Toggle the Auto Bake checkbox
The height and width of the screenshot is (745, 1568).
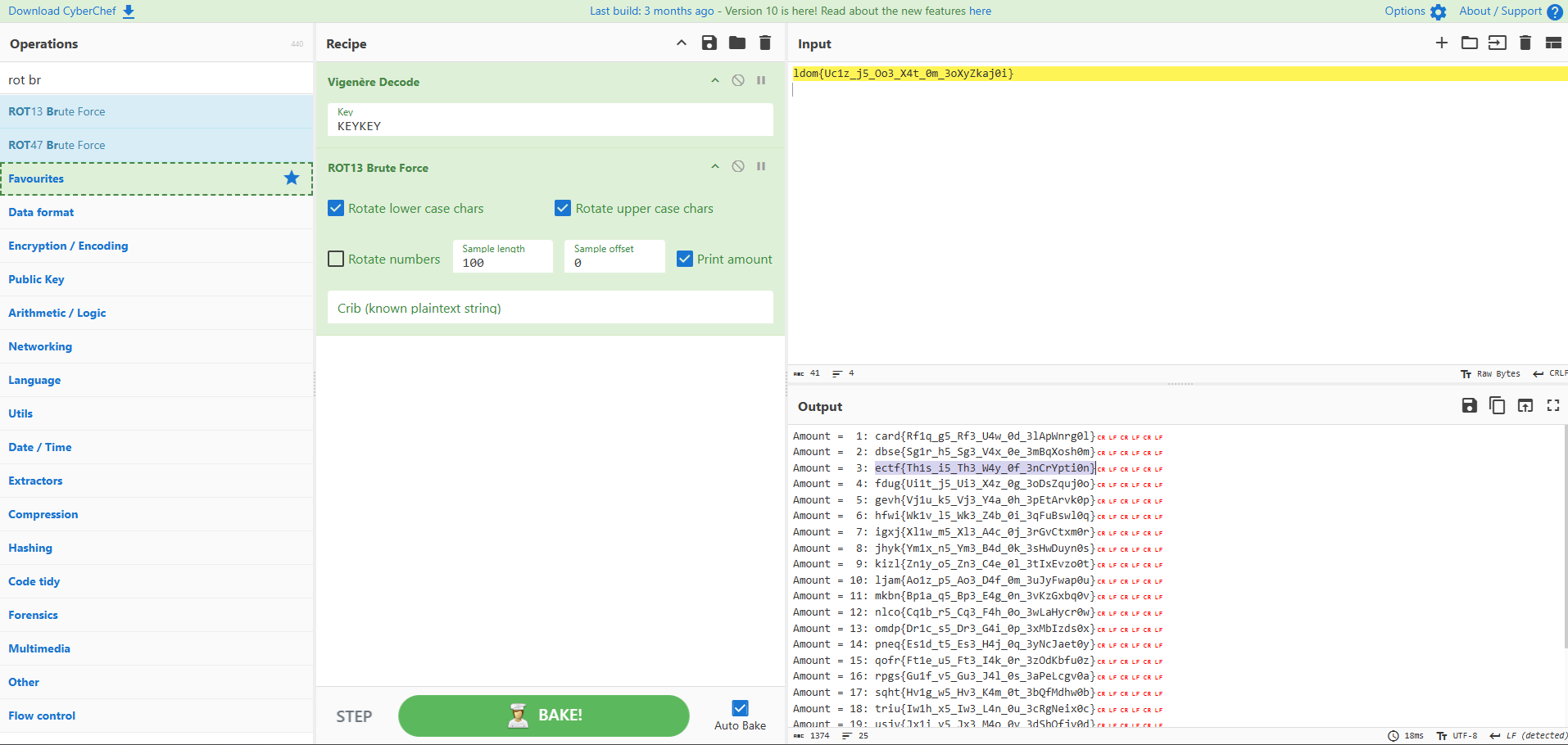[741, 708]
